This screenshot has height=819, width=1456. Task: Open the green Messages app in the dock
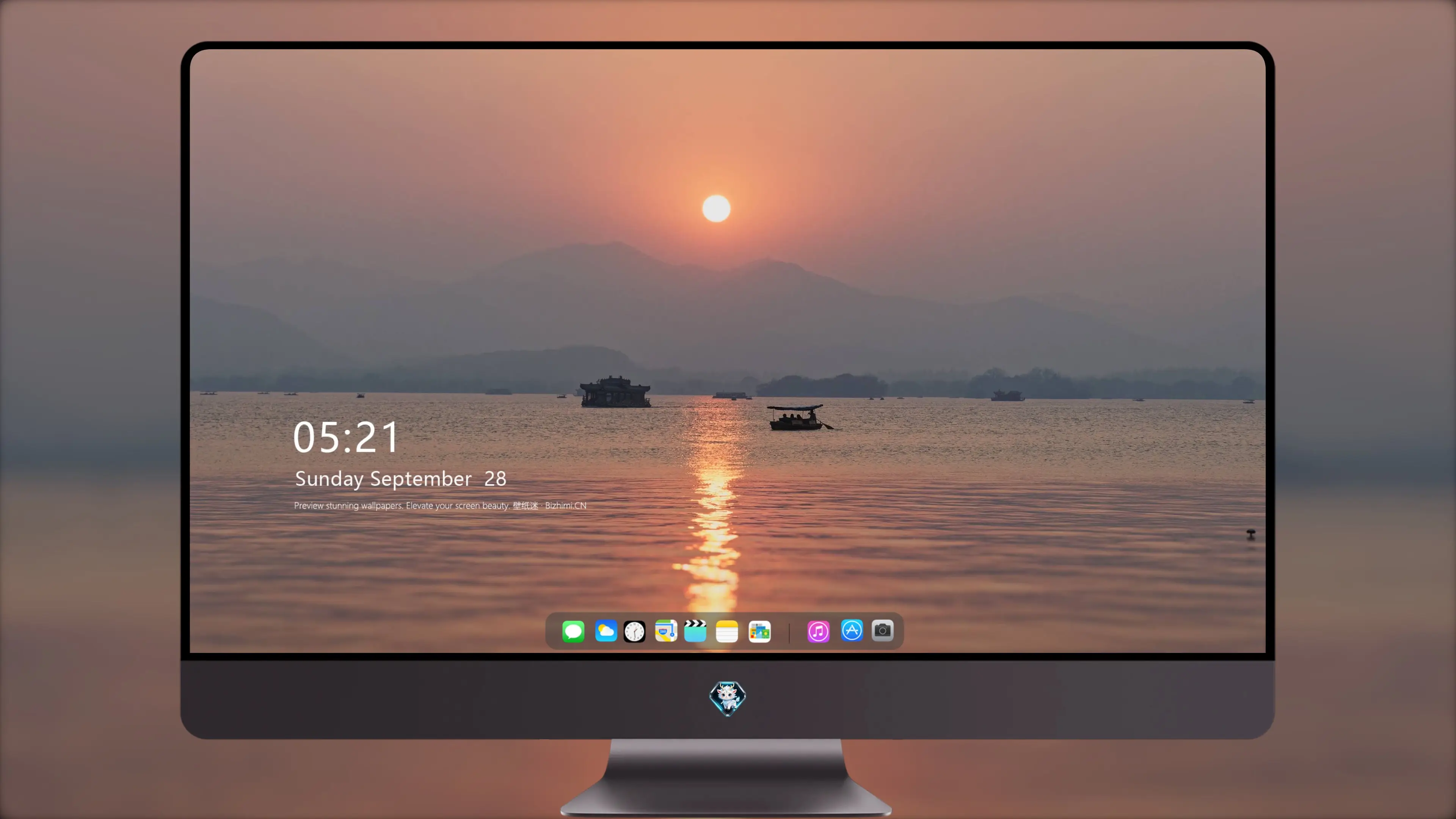[x=573, y=631]
